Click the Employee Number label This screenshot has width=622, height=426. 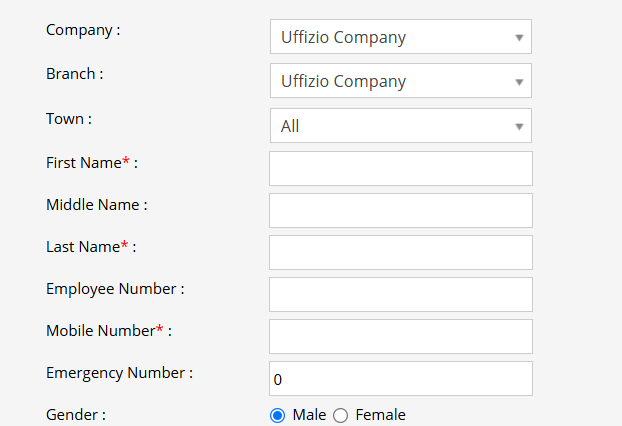tap(114, 288)
